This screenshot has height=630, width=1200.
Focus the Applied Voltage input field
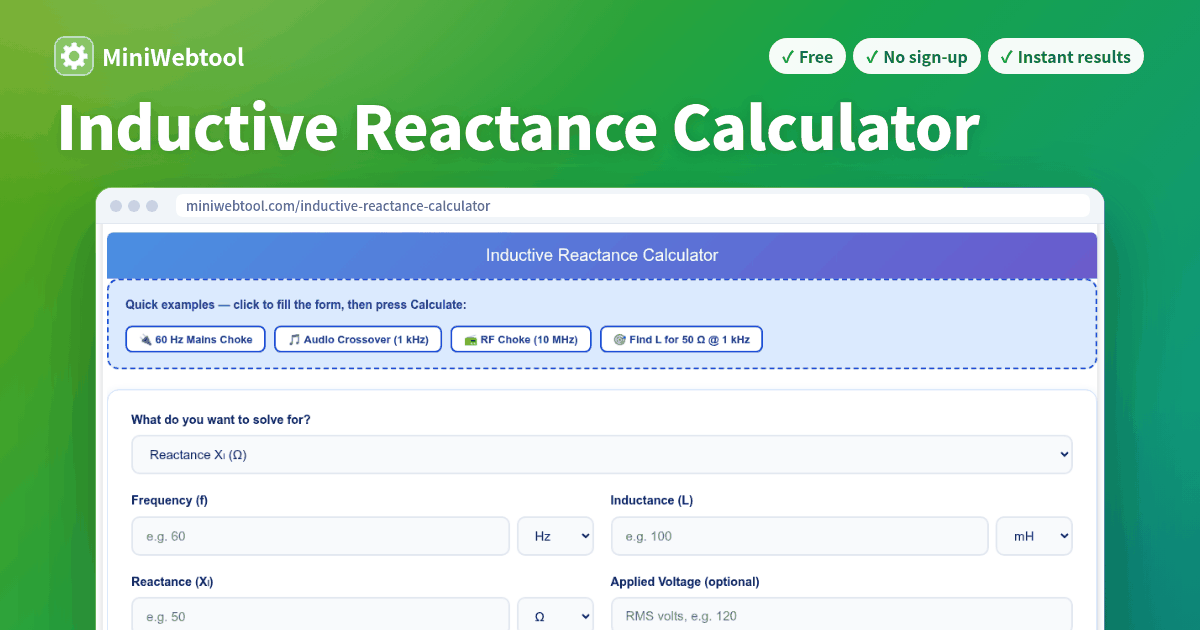[x=842, y=614]
